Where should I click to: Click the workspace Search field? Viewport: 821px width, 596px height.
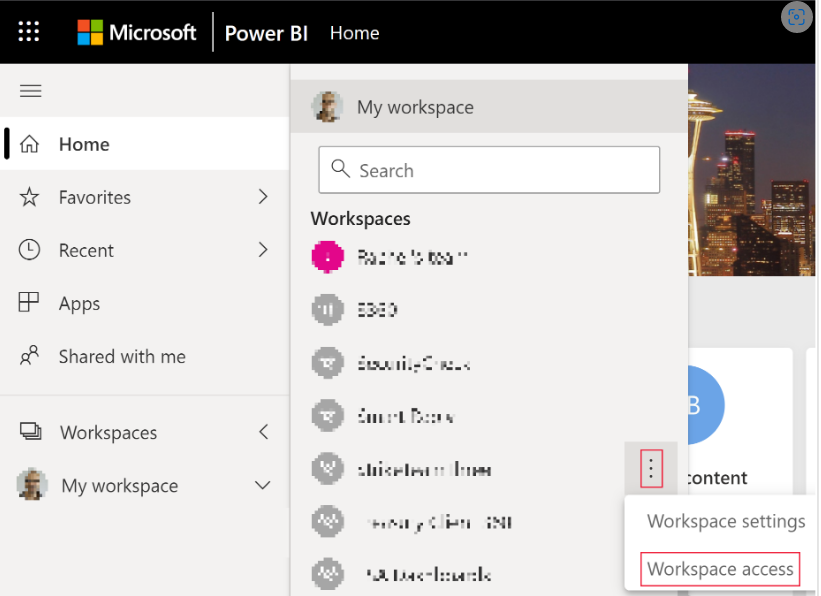489,170
